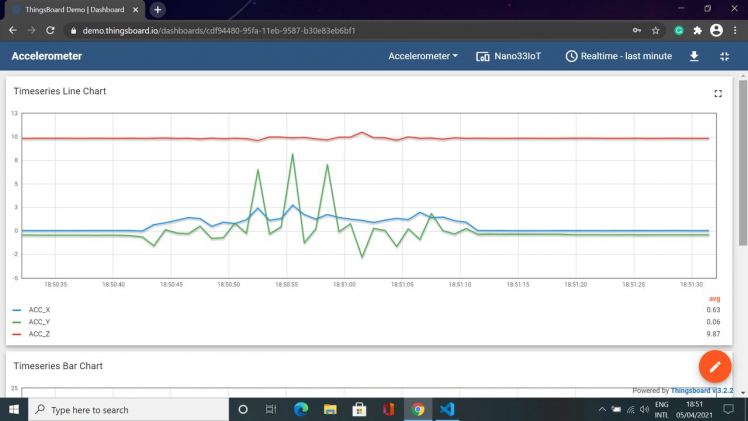748x421 pixels.
Task: Open a new browser tab
Action: pyautogui.click(x=158, y=9)
